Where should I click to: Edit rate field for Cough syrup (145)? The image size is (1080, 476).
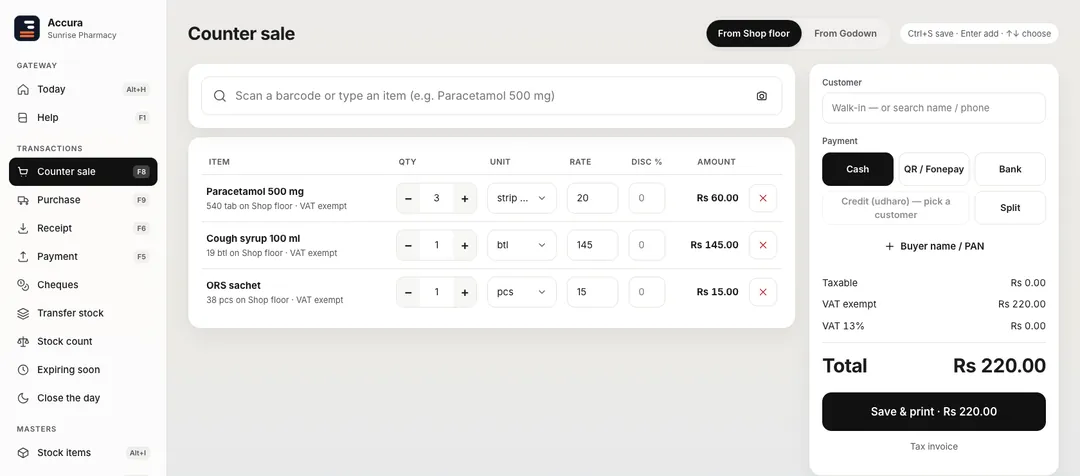[x=592, y=245]
